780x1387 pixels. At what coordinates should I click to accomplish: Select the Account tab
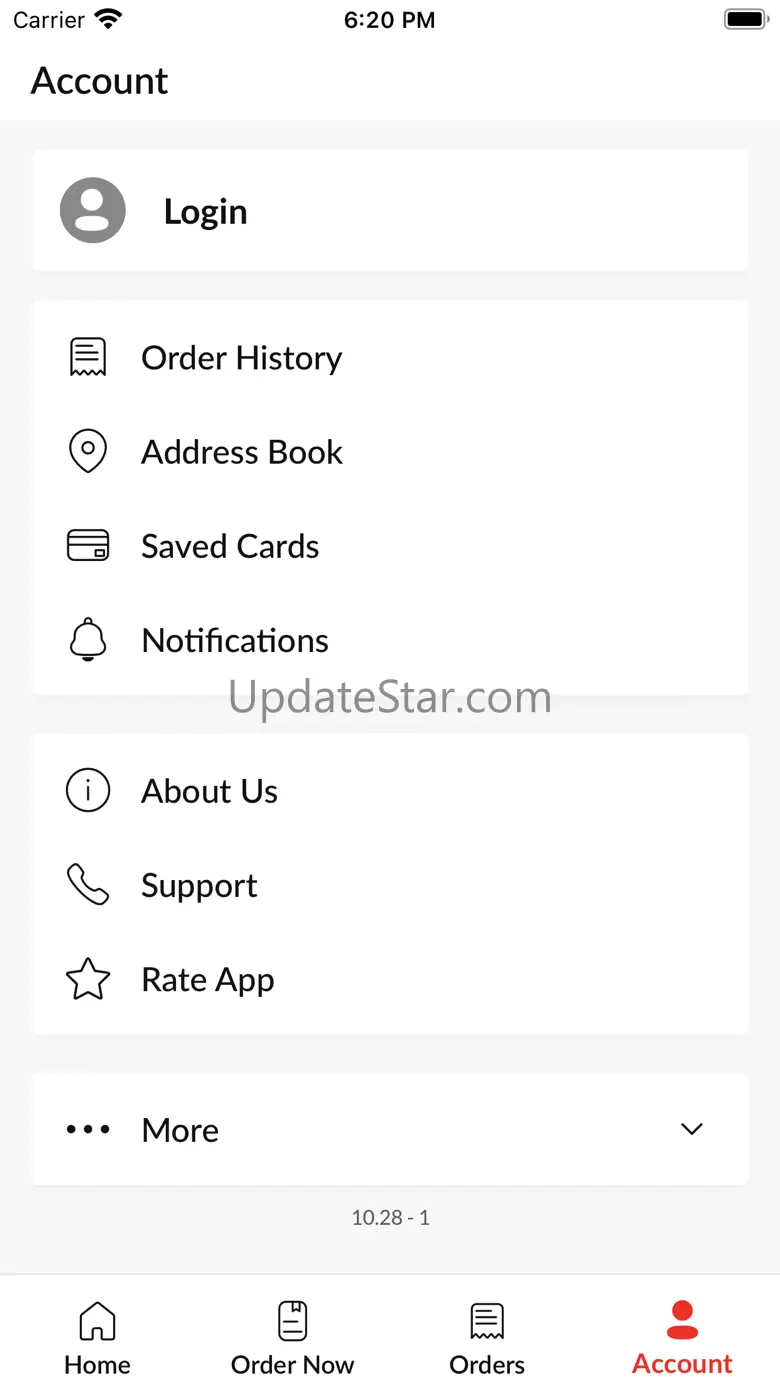(x=682, y=1338)
